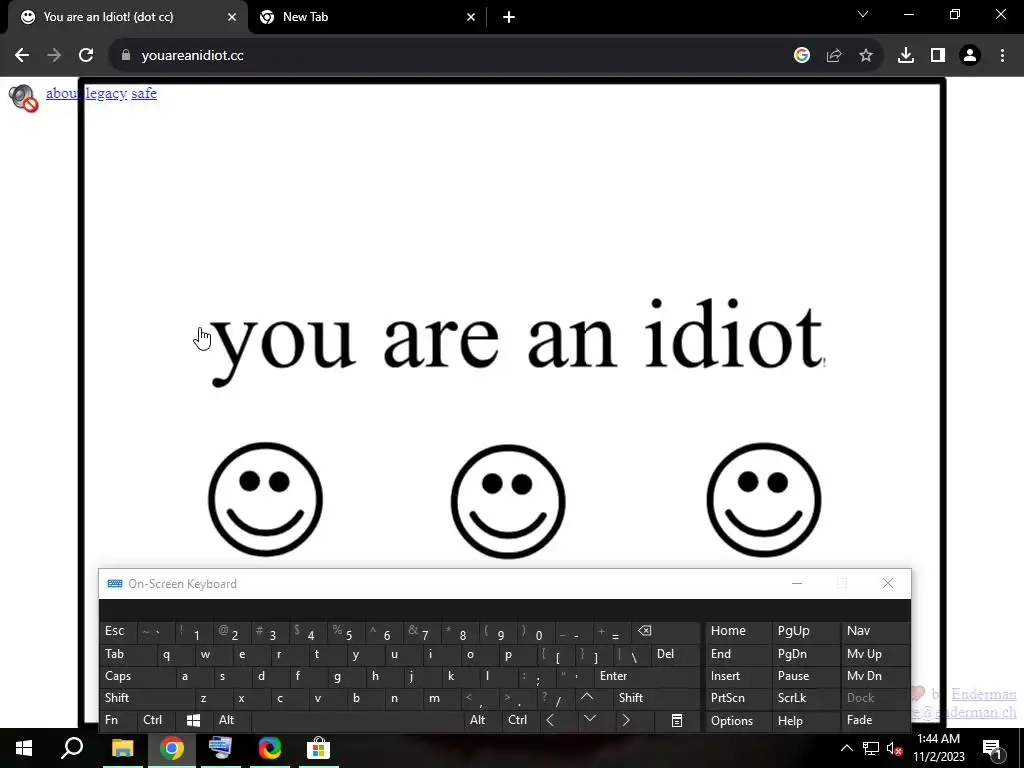Toggle Insert key on keyboard

pyautogui.click(x=738, y=676)
